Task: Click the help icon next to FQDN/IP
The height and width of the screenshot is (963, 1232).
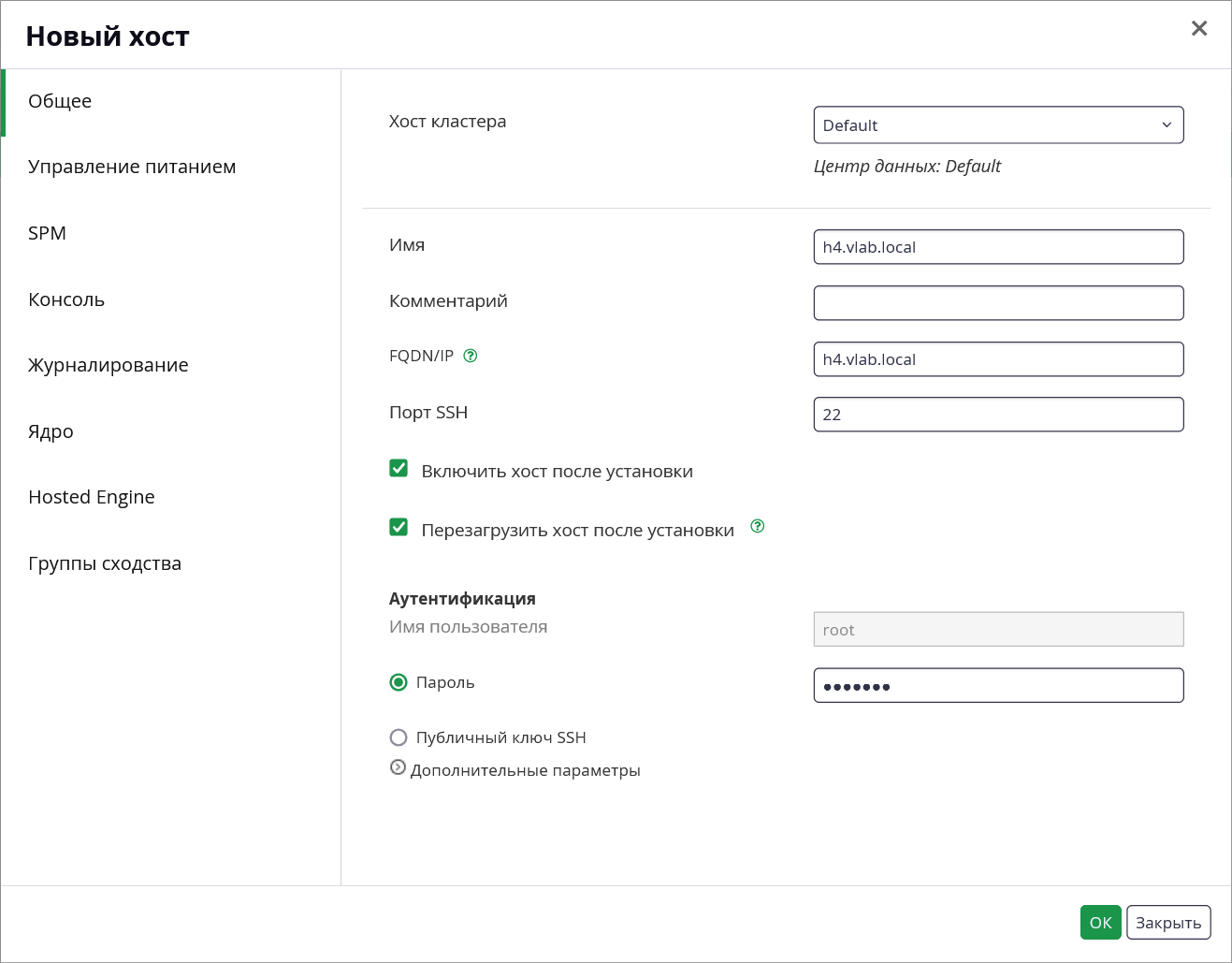Action: 471,356
